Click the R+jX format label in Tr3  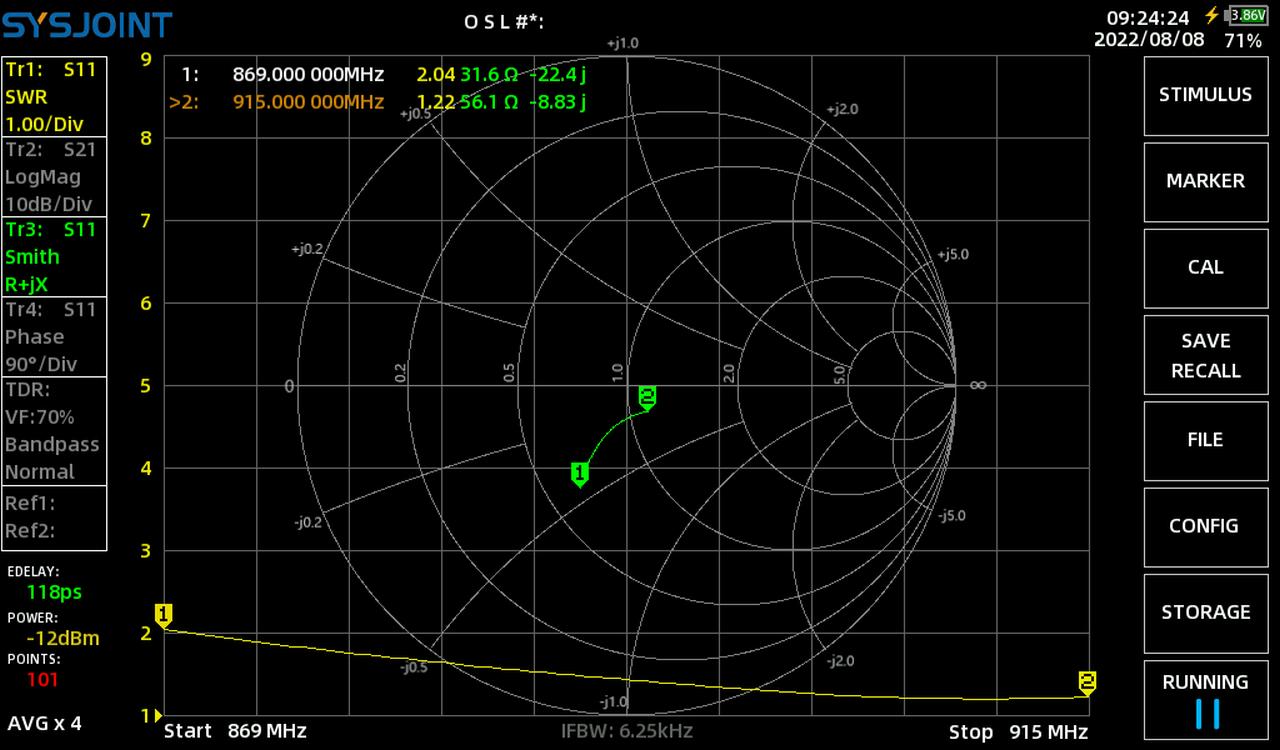coord(26,284)
